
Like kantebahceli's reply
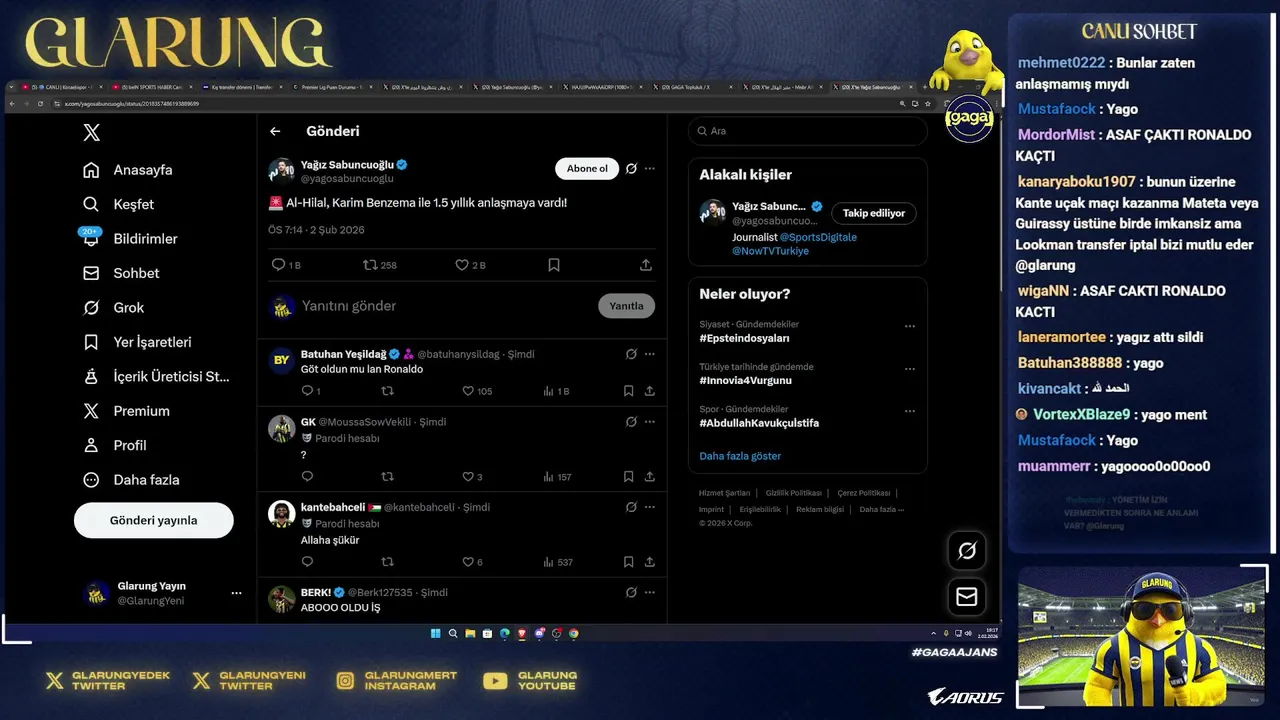click(x=467, y=562)
